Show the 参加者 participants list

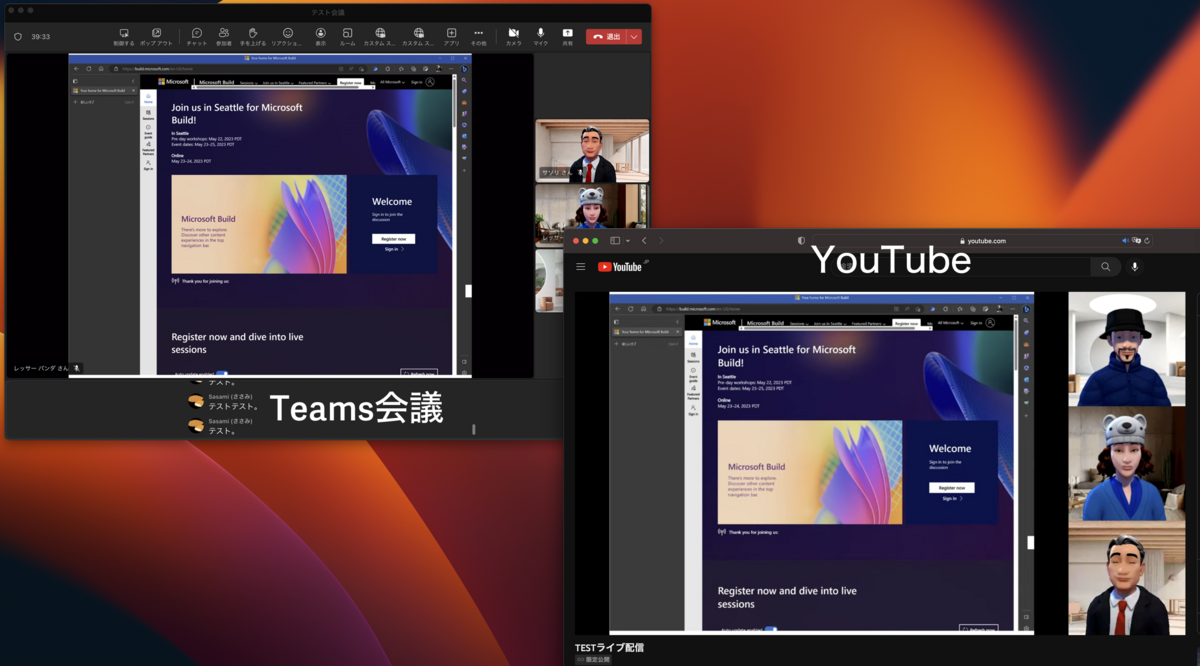point(224,37)
